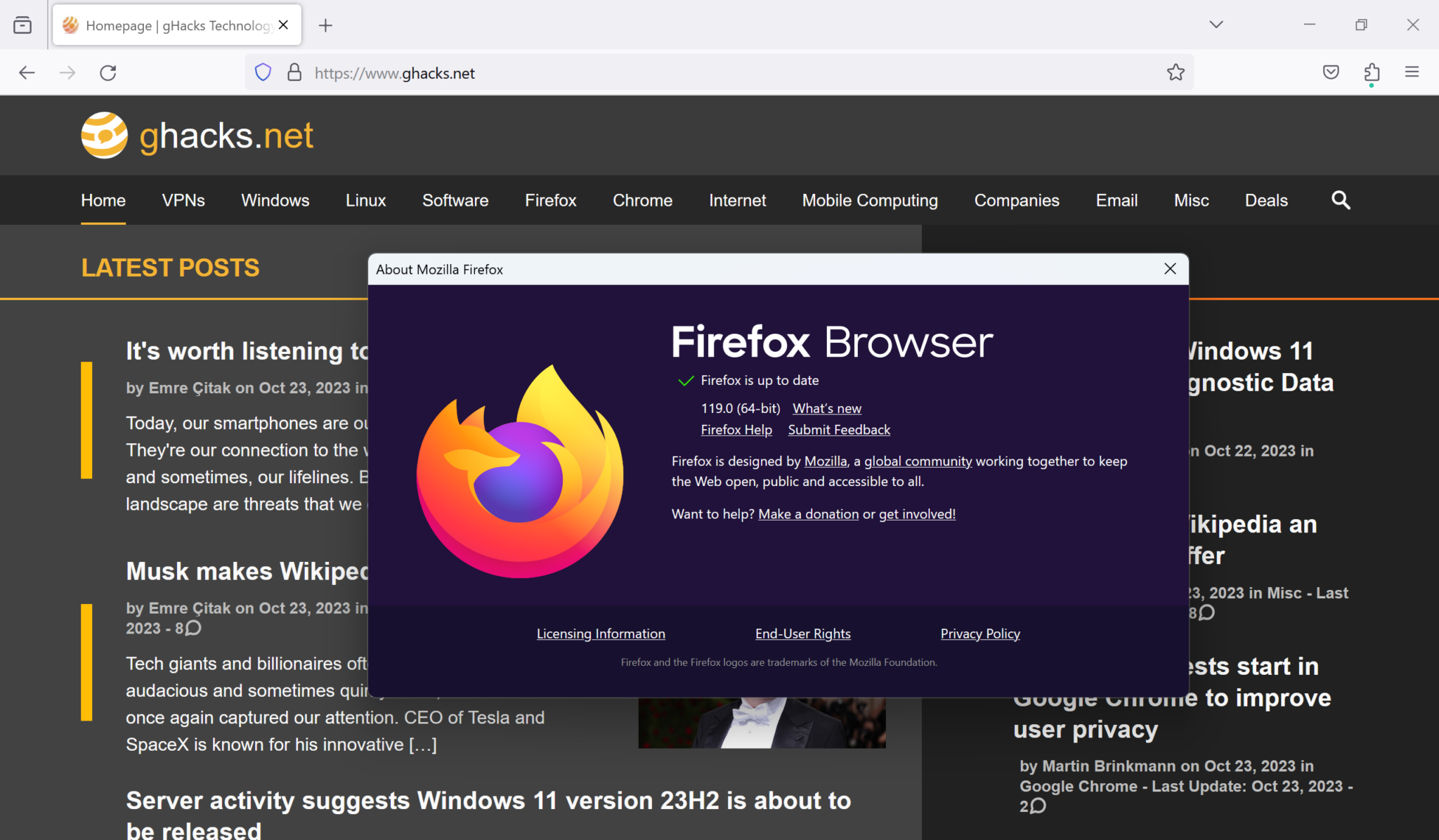Screen dimensions: 1439x840
Task: Open the extensions panel puzzle icon
Action: coord(1371,72)
